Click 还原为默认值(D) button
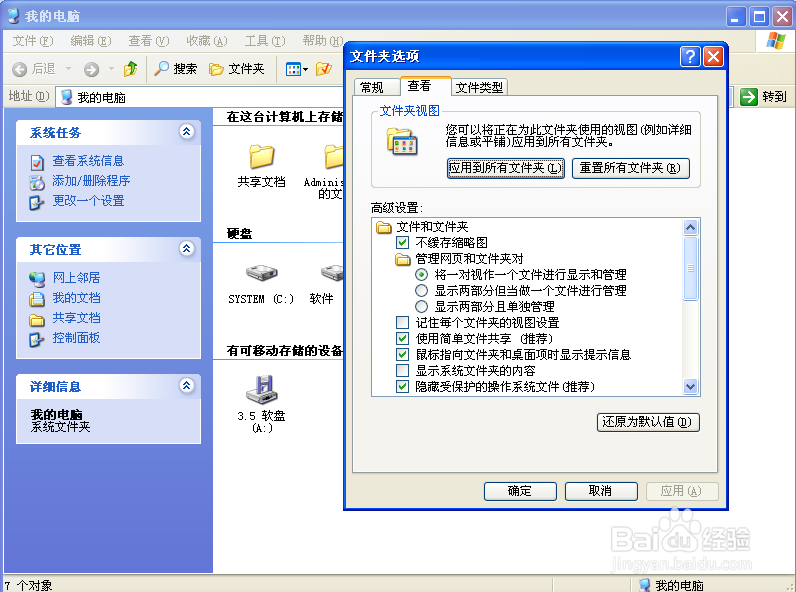 [648, 422]
